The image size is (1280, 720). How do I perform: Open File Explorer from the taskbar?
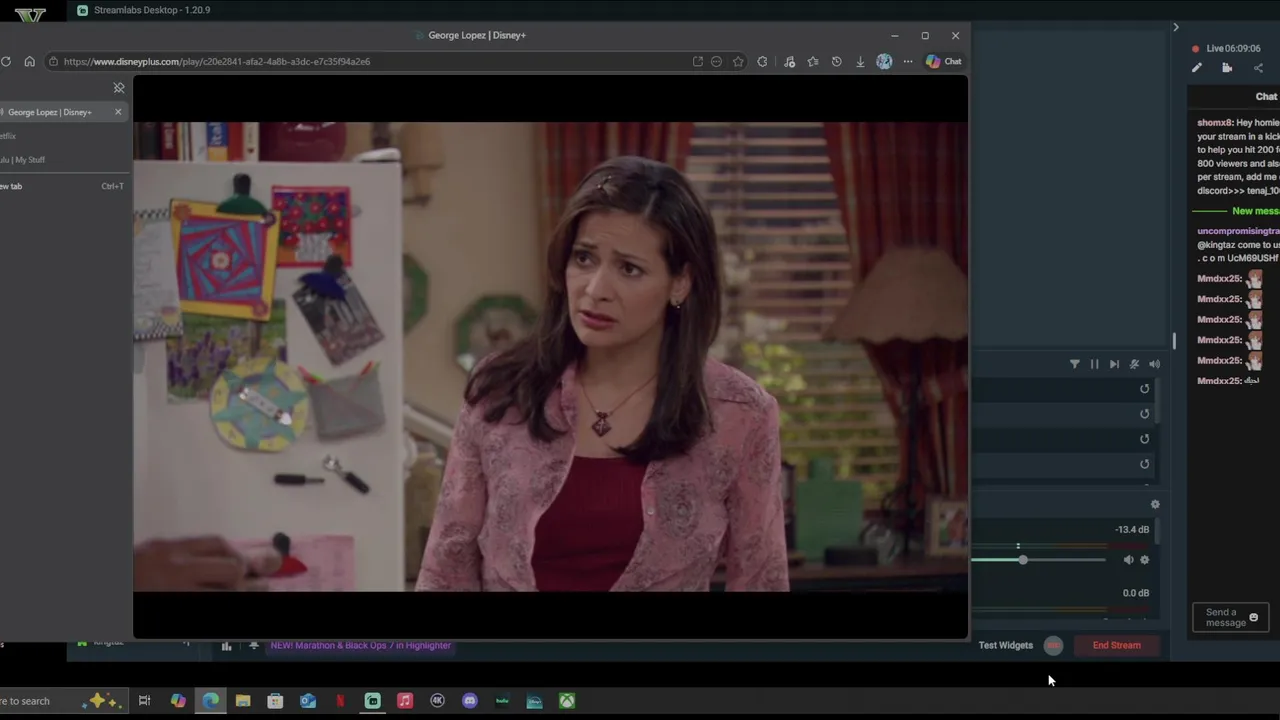pyautogui.click(x=243, y=701)
